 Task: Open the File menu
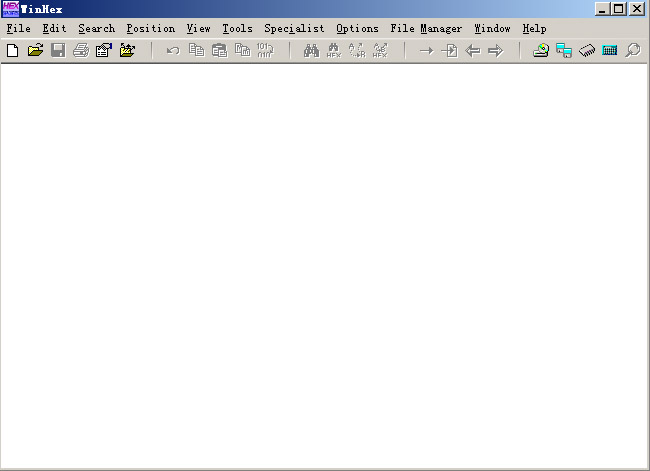tap(19, 29)
